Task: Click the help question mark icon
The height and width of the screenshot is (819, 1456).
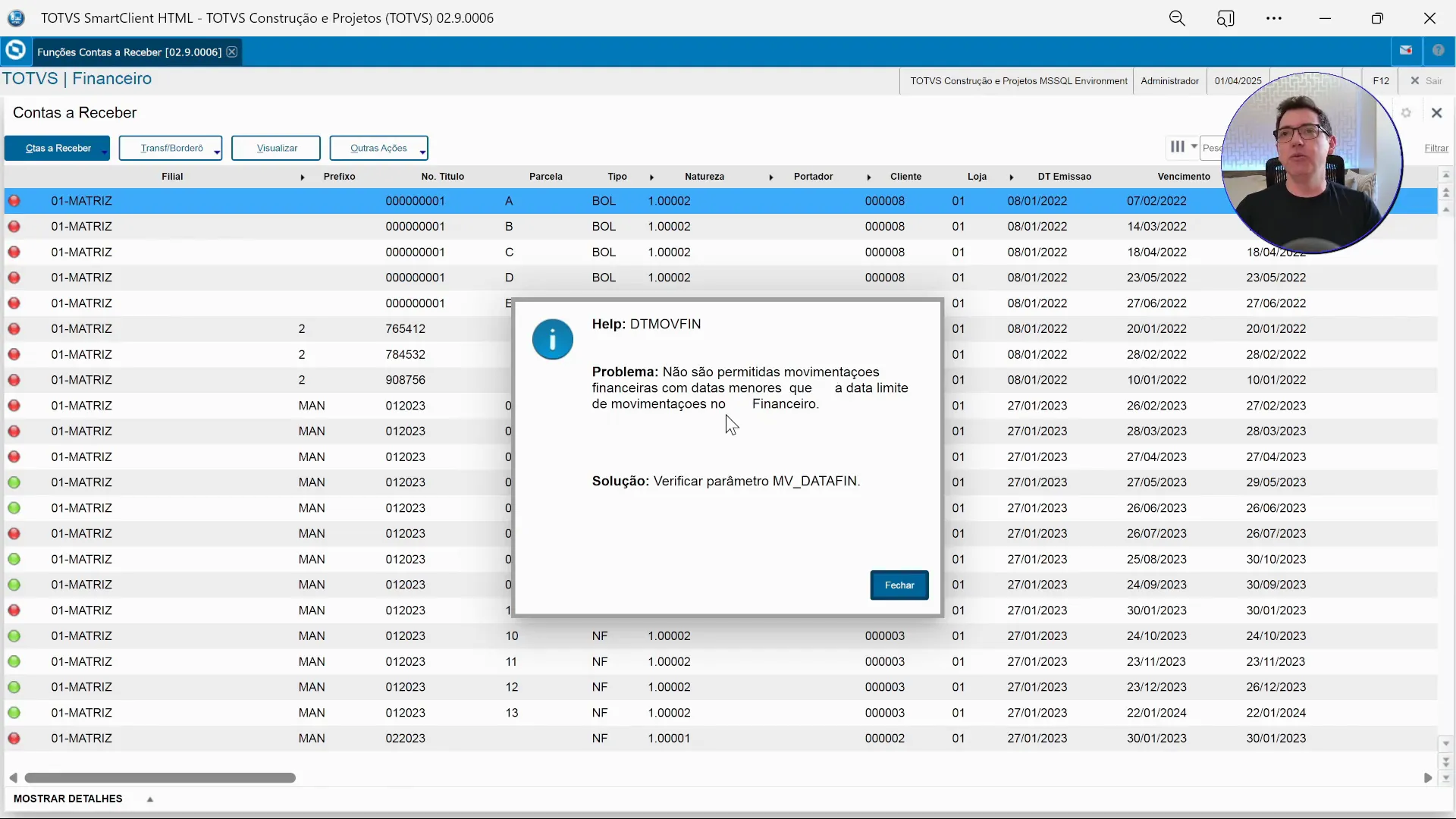Action: click(x=1439, y=51)
